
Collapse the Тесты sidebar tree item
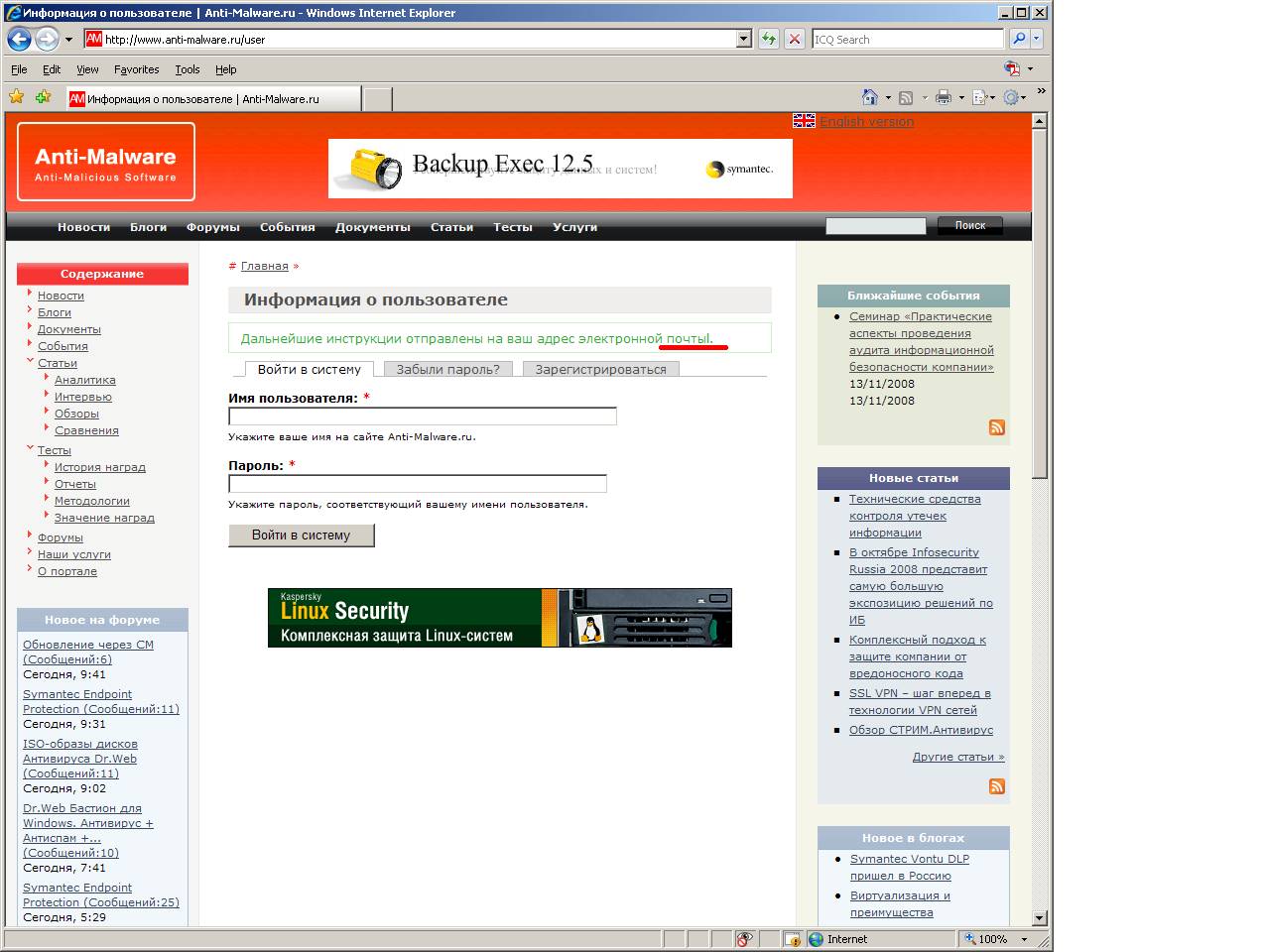(30, 449)
